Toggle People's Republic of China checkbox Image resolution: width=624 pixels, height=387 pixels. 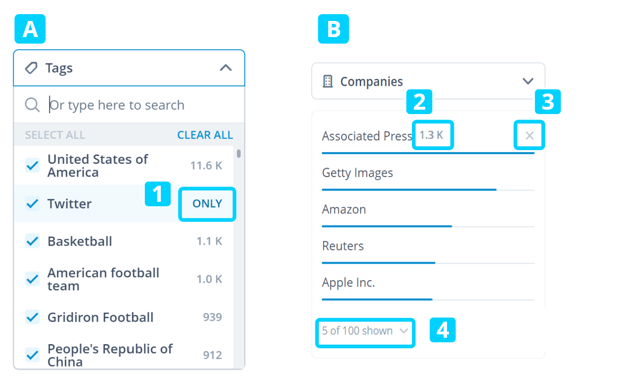[32, 355]
